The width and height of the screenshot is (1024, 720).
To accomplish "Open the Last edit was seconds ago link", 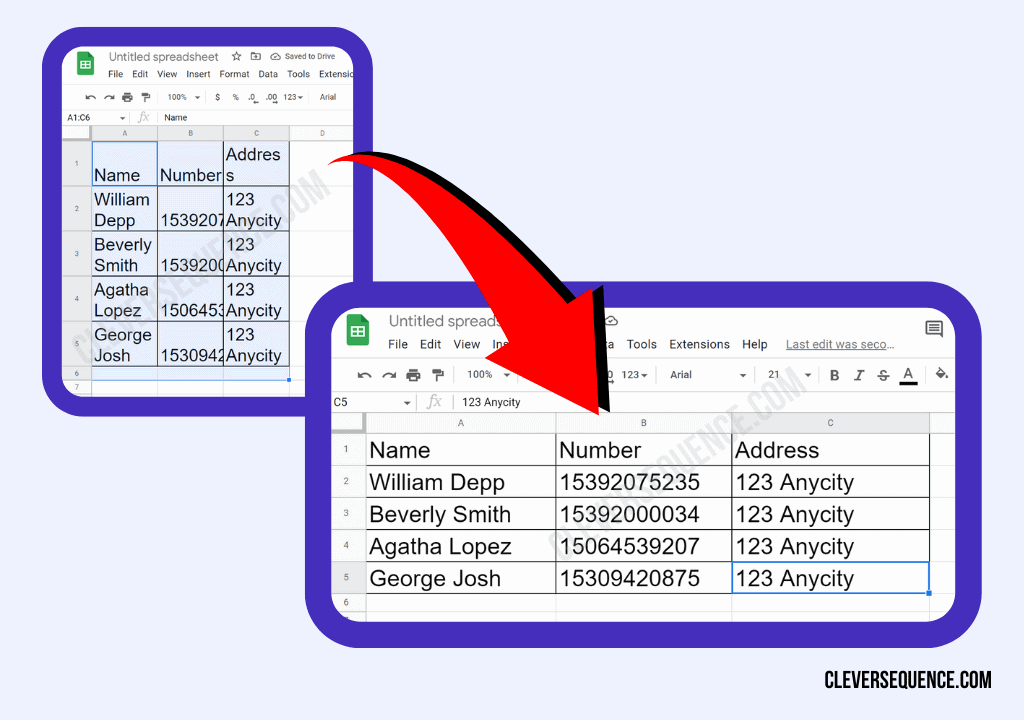I will (x=840, y=344).
